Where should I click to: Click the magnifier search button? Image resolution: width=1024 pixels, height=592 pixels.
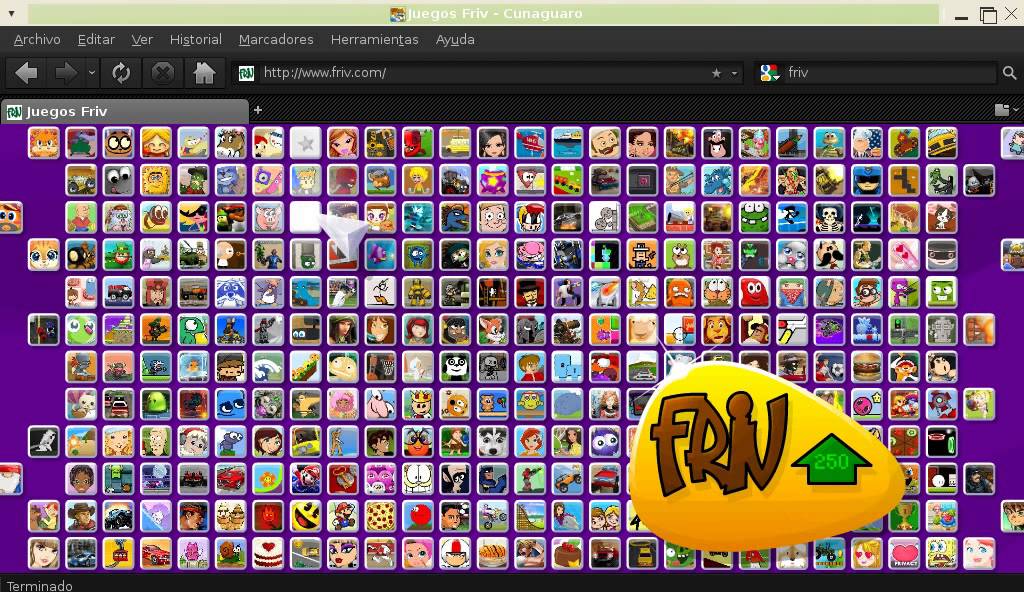(1010, 73)
